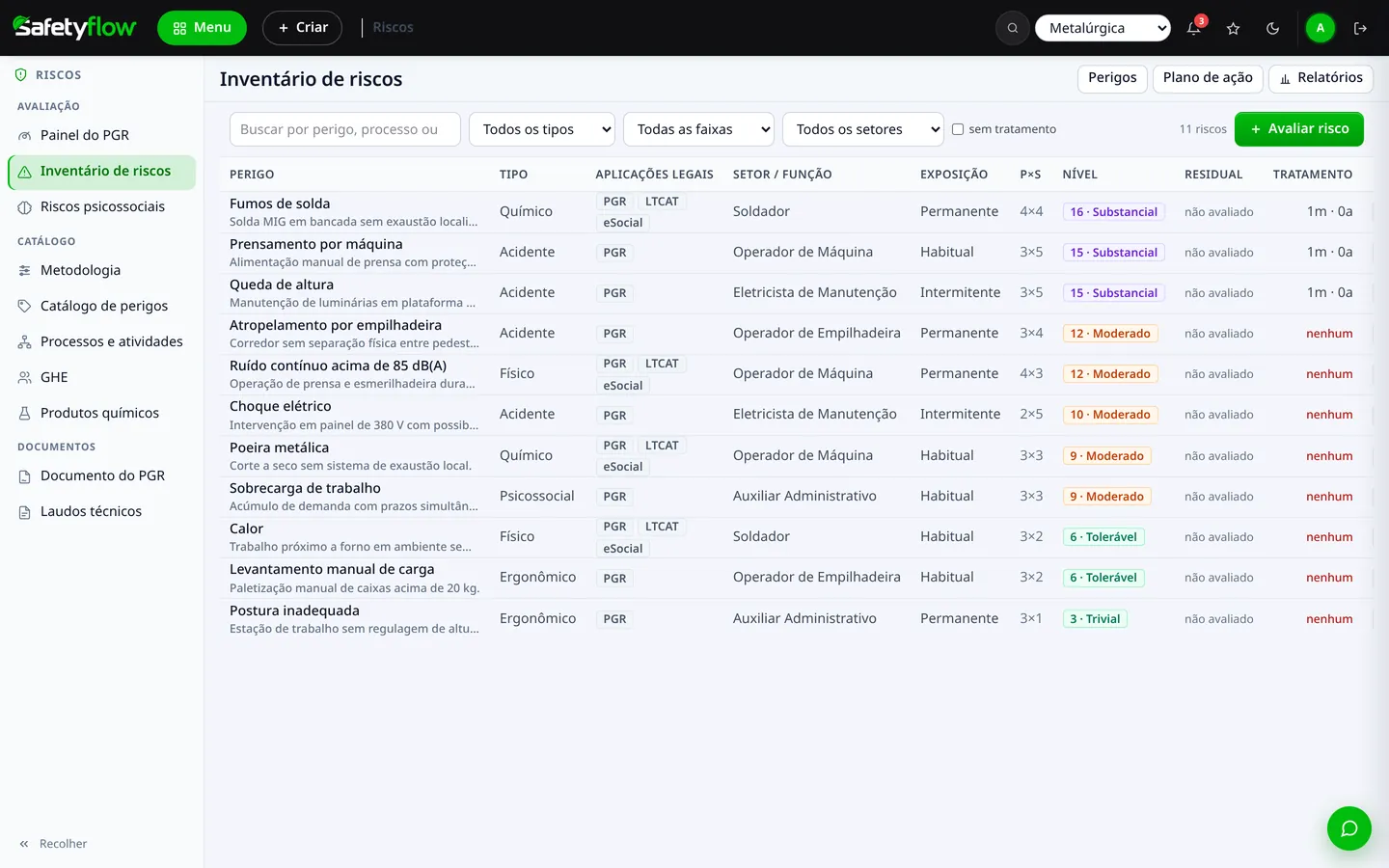Open the chat support bubble

tap(1348, 828)
